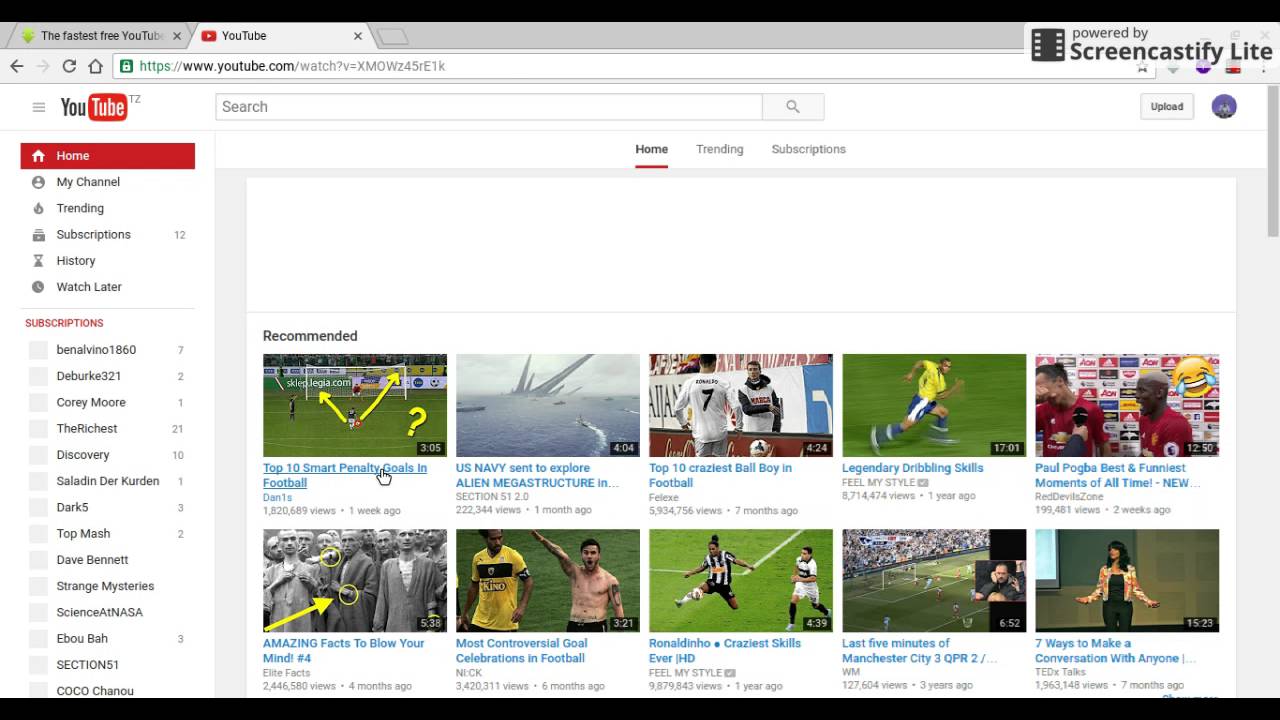Open the hamburger guide menu icon
The height and width of the screenshot is (720, 1280).
38,107
